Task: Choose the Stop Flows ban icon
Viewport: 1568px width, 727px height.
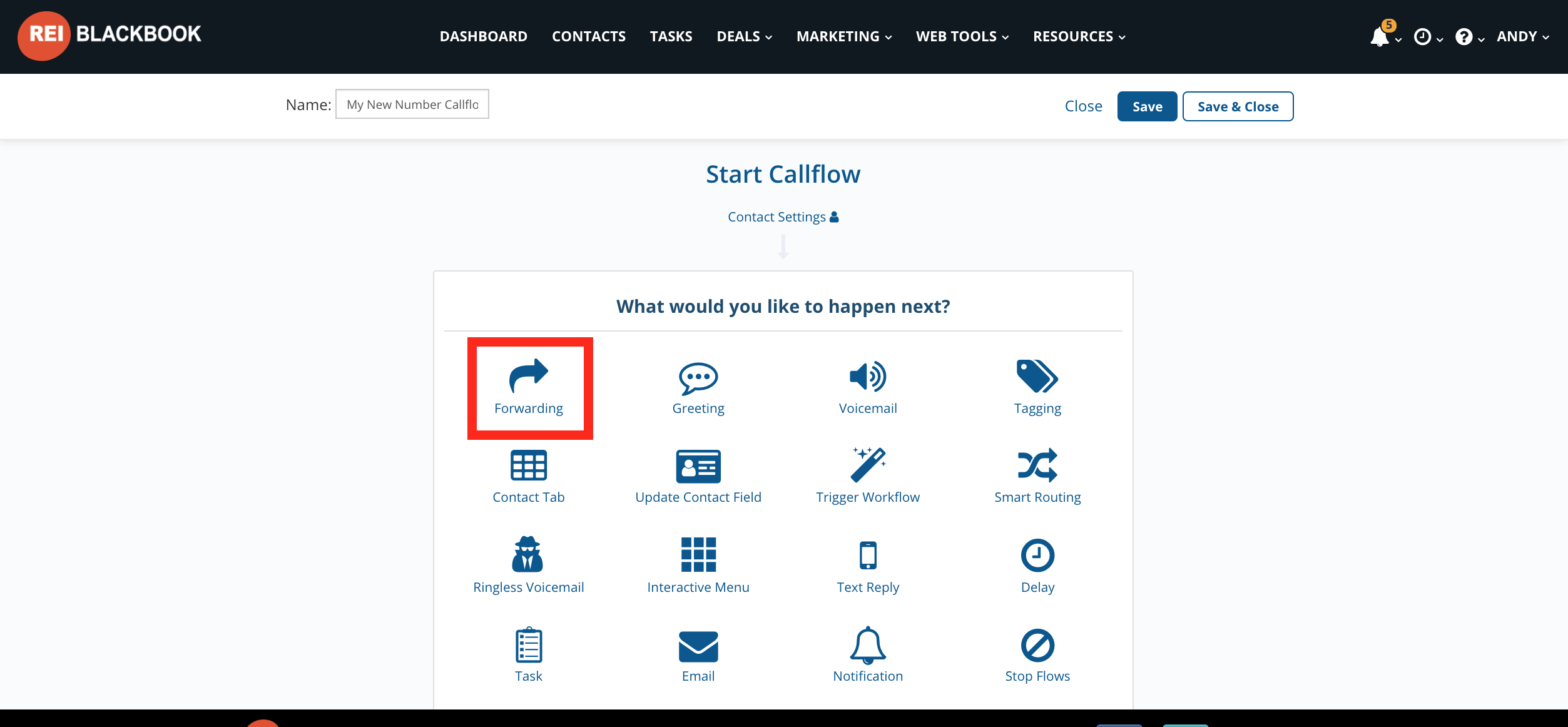Action: pos(1037,645)
